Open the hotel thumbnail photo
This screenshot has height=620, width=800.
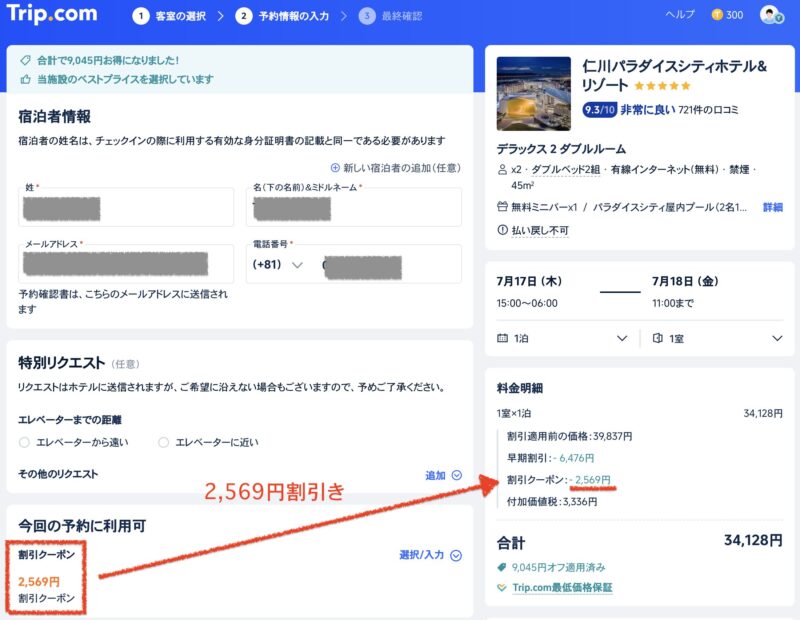point(534,93)
